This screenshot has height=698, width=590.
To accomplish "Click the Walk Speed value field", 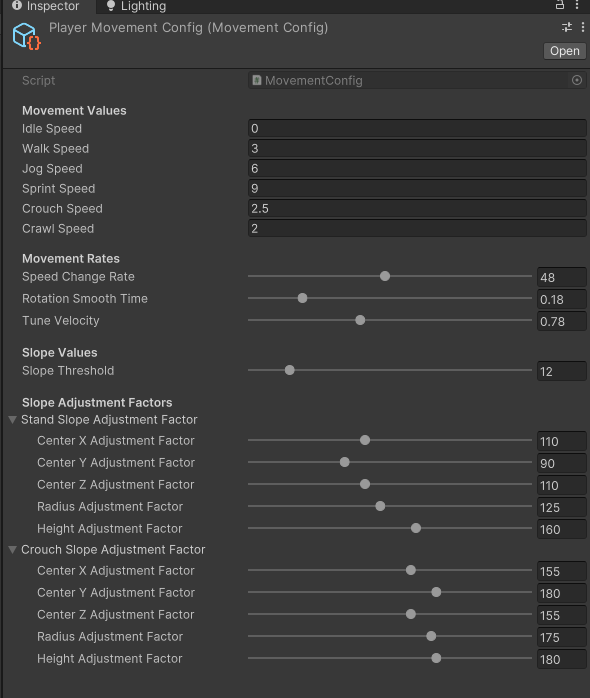I will pyautogui.click(x=417, y=149).
